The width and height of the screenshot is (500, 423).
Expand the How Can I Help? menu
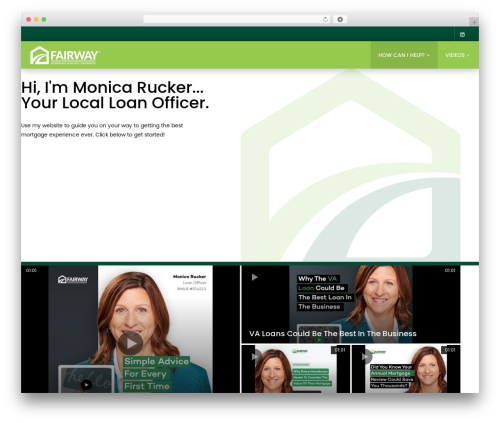(x=404, y=55)
